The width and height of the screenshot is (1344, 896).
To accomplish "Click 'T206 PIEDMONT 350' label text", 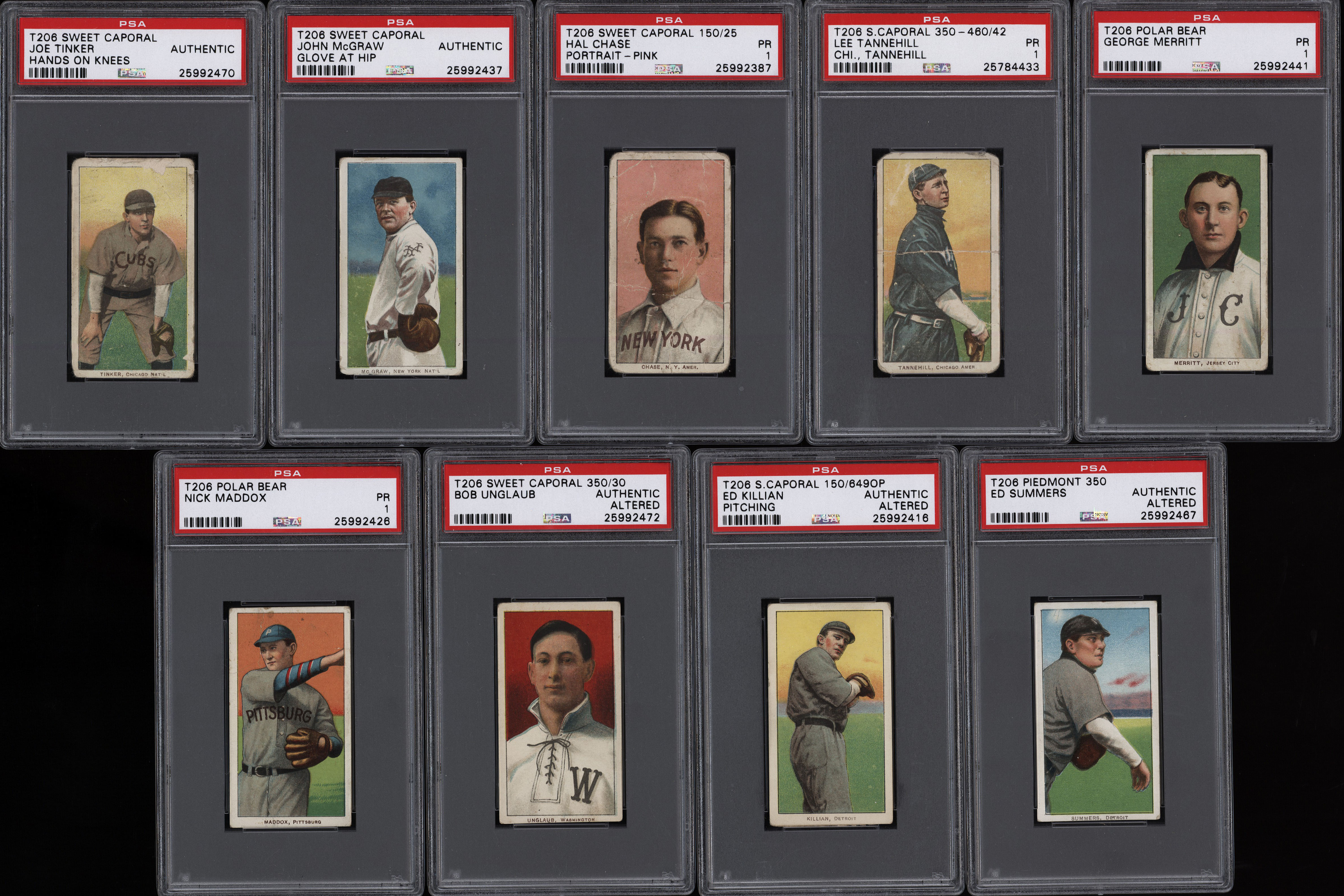I will 1049,481.
